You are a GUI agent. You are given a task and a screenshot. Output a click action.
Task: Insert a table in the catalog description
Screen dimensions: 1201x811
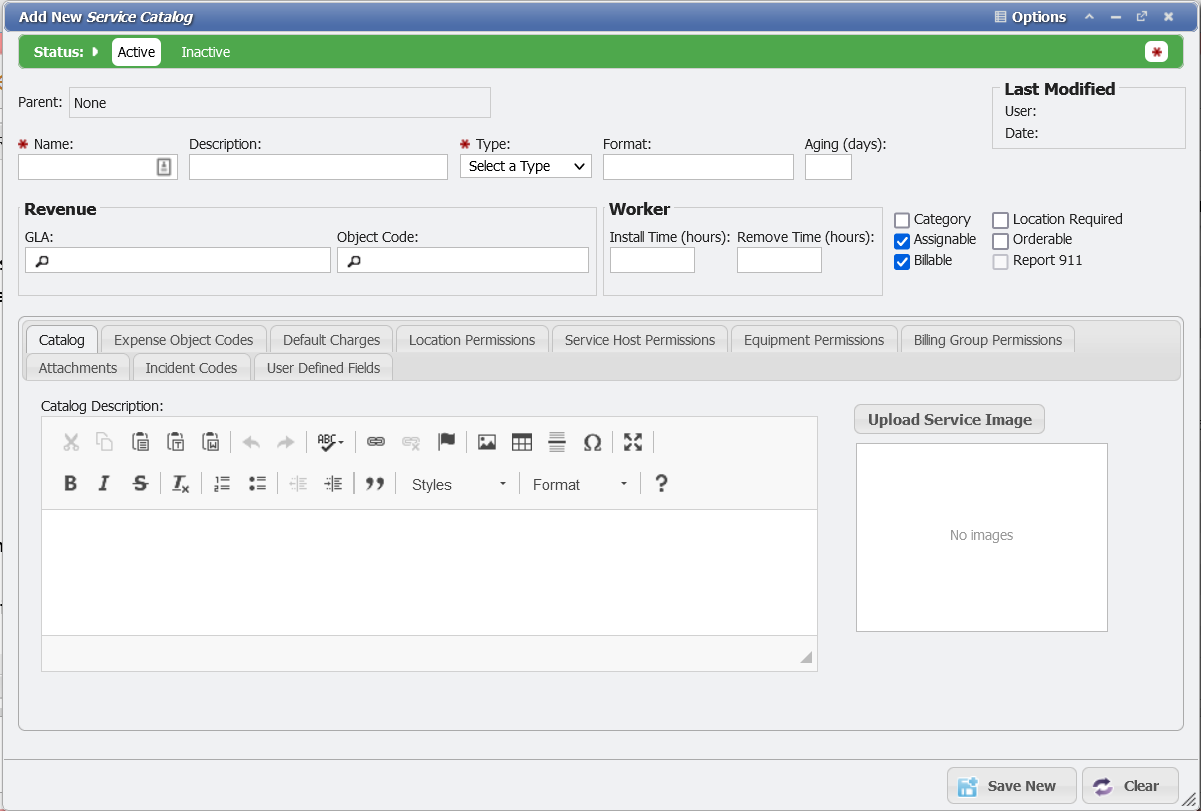tap(521, 441)
